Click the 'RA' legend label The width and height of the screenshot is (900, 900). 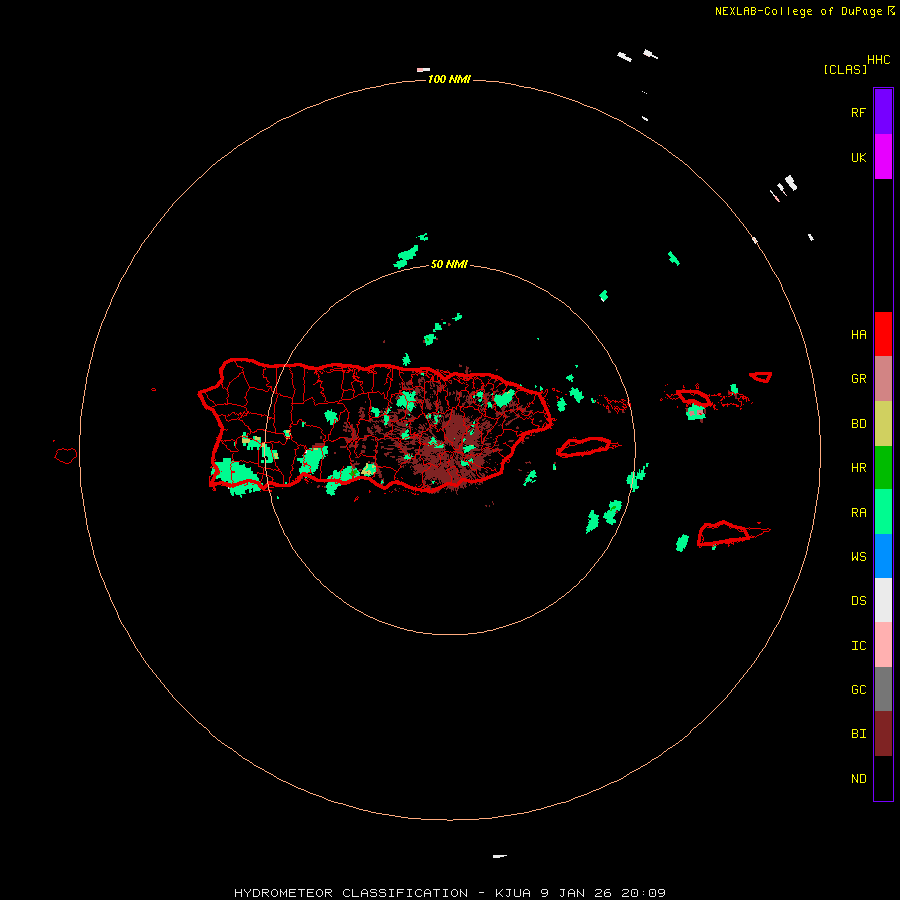(x=858, y=513)
